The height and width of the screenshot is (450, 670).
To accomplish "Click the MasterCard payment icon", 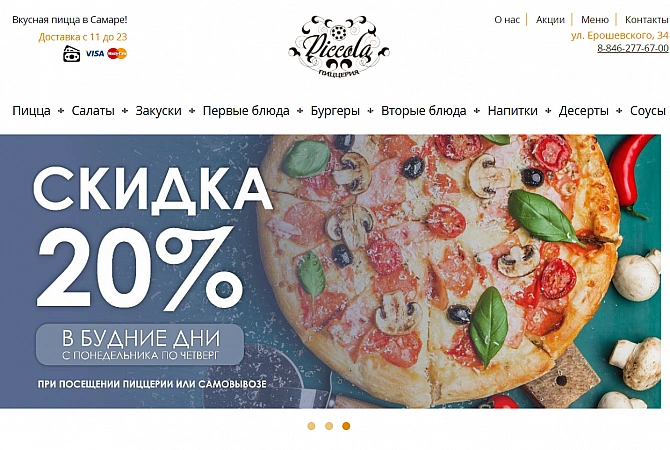I will tap(117, 53).
